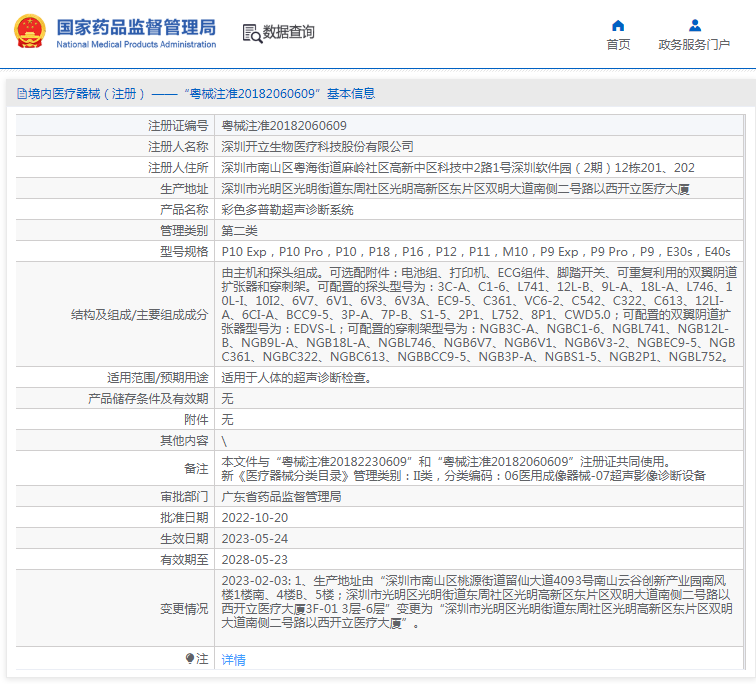Click the 政务服务门户 user icon
This screenshot has height=684, width=756.
(x=694, y=25)
